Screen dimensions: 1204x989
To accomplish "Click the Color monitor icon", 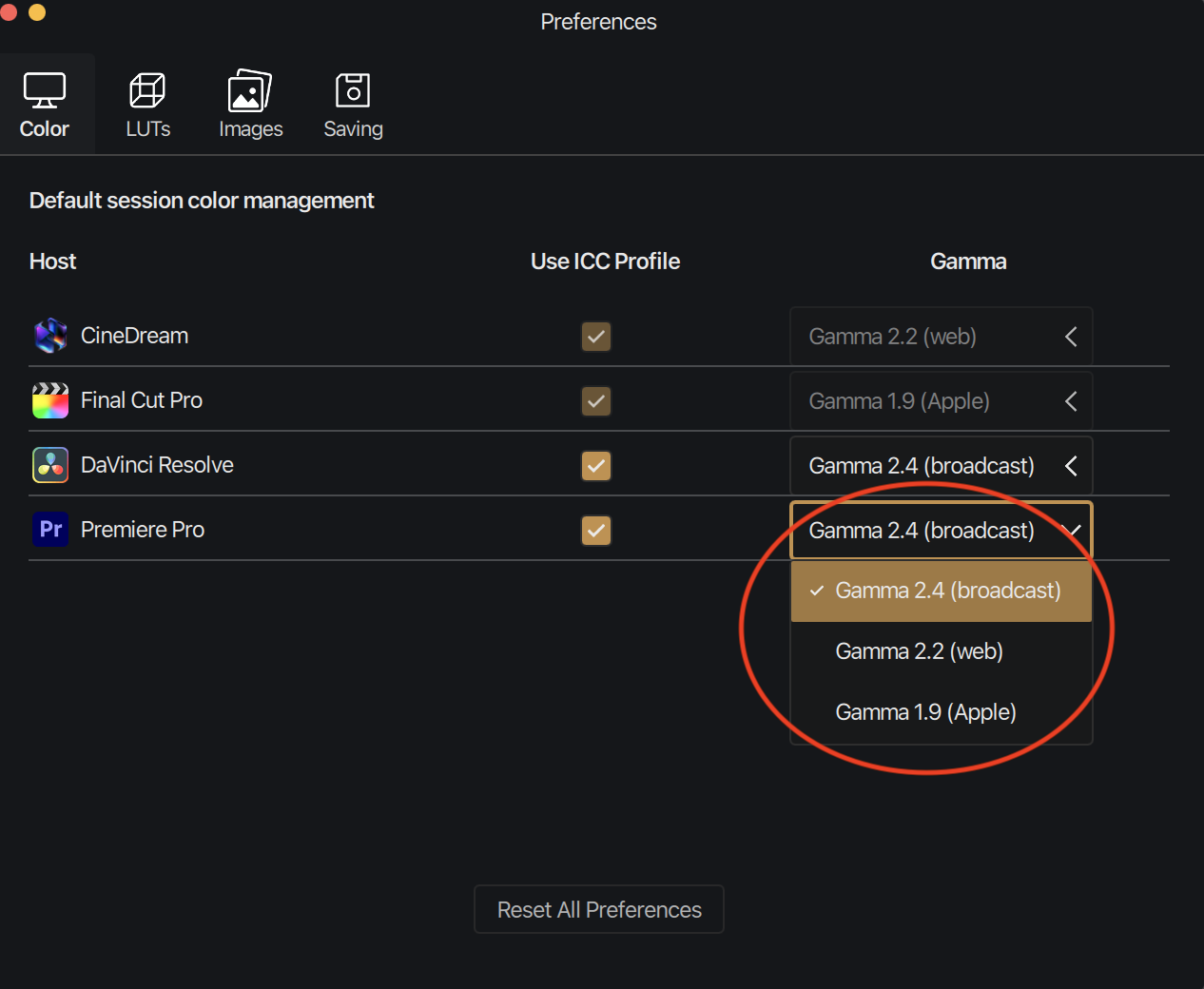I will [45, 90].
